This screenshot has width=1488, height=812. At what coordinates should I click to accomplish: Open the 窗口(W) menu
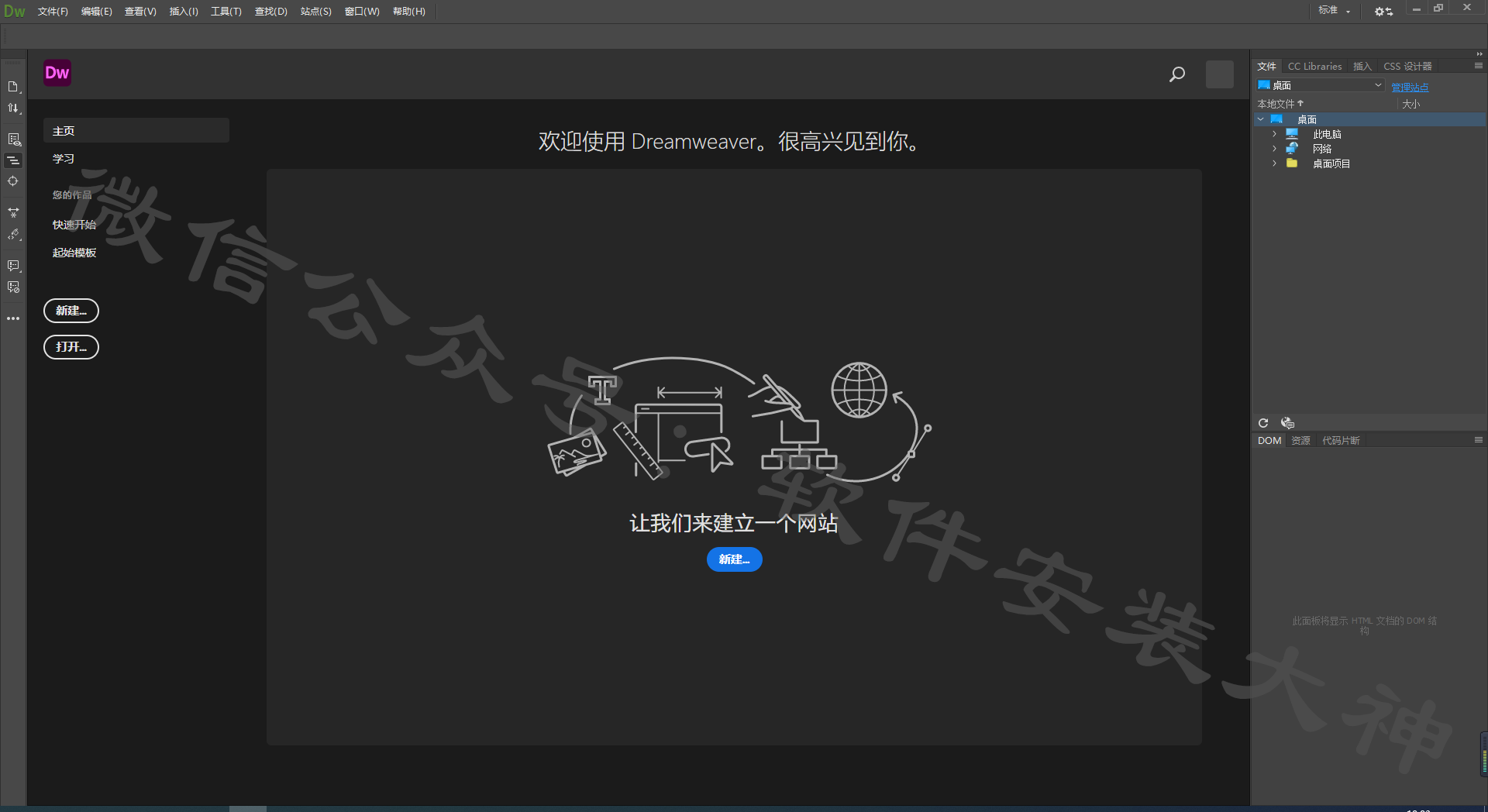362,12
